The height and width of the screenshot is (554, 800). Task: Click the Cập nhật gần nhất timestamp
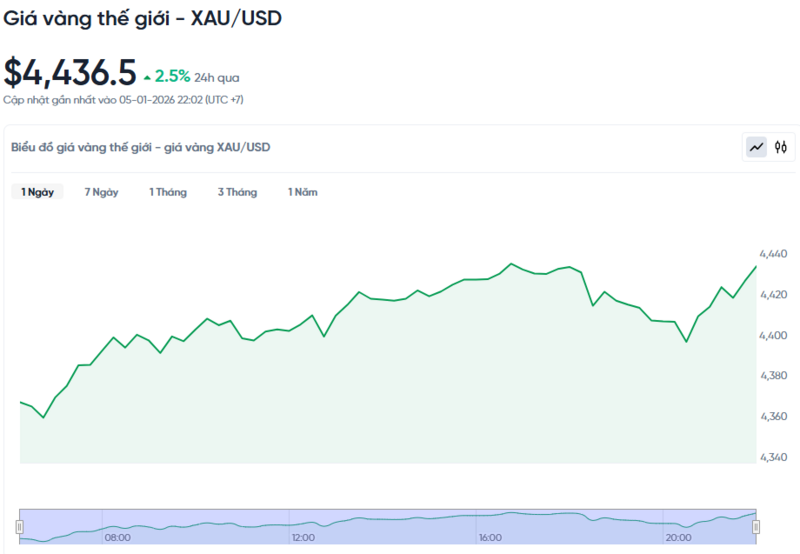(123, 100)
